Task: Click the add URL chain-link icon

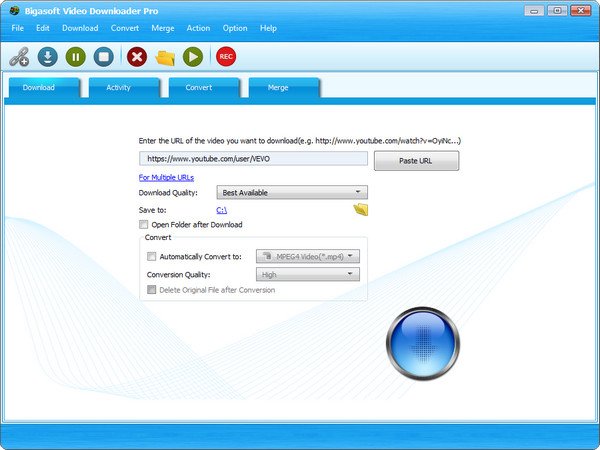Action: (x=19, y=57)
